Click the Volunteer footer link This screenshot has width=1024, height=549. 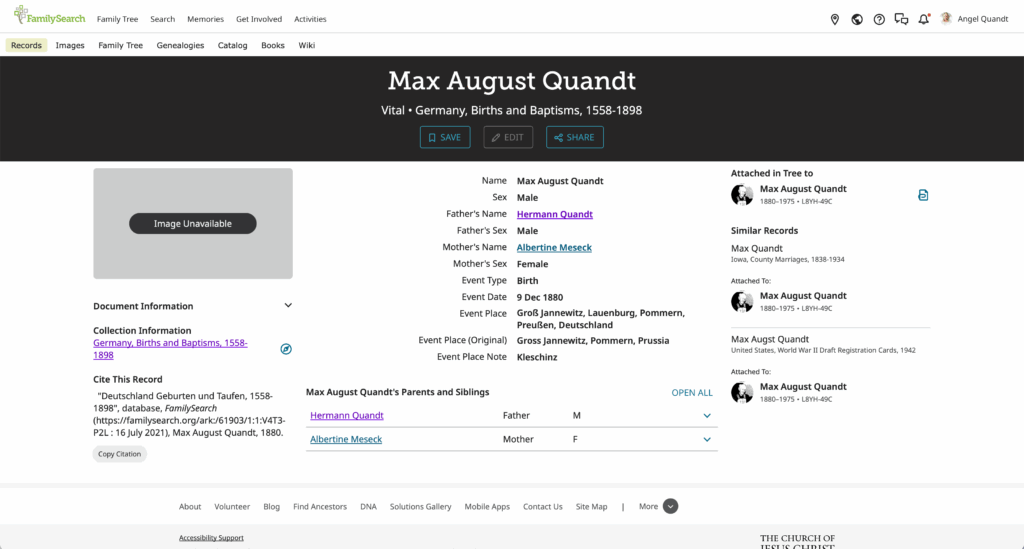click(232, 507)
